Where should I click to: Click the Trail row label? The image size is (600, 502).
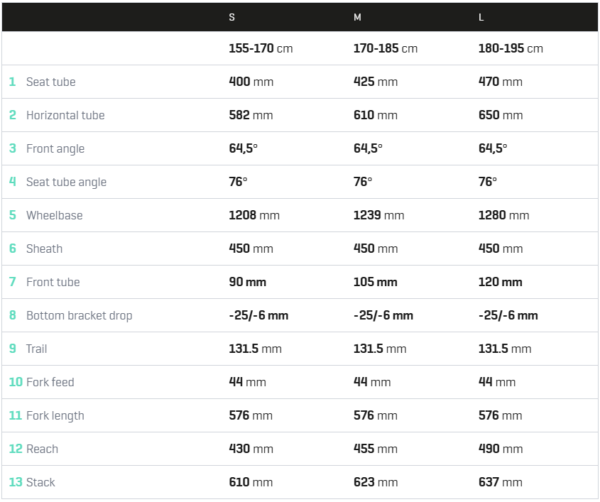point(36,349)
